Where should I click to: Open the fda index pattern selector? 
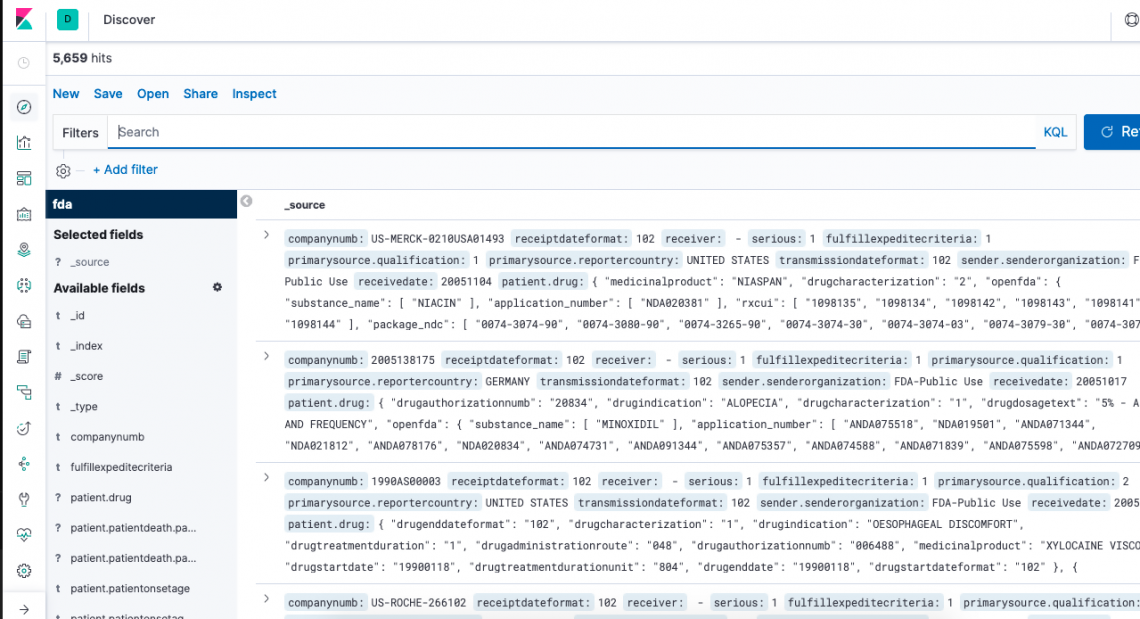[x=141, y=204]
